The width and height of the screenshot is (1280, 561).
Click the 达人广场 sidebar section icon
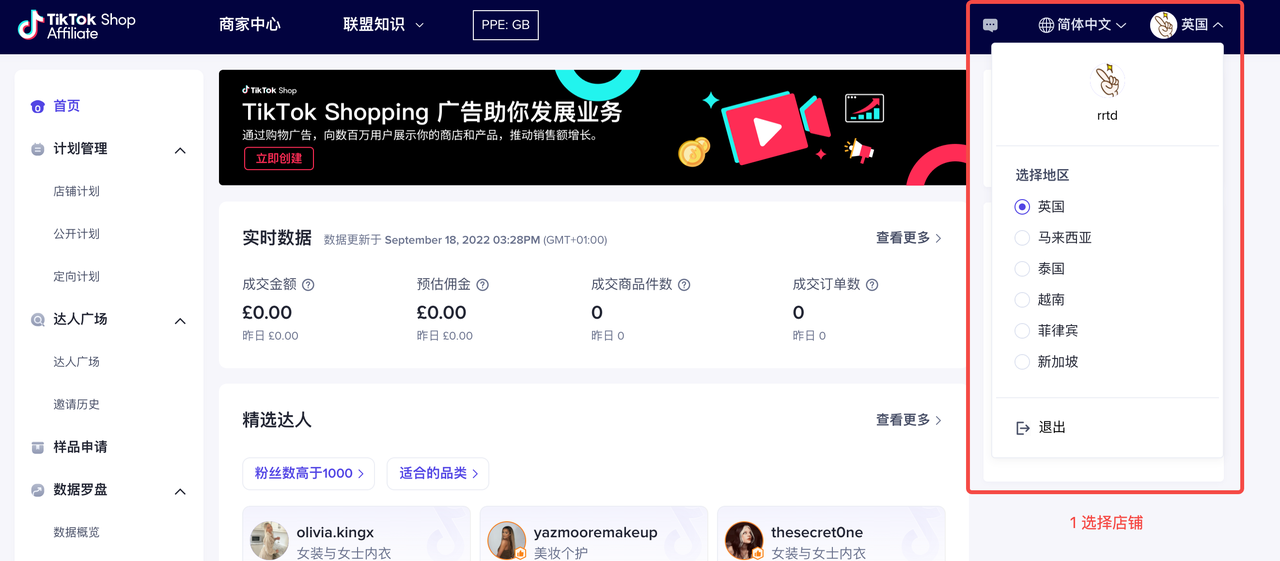pos(38,320)
